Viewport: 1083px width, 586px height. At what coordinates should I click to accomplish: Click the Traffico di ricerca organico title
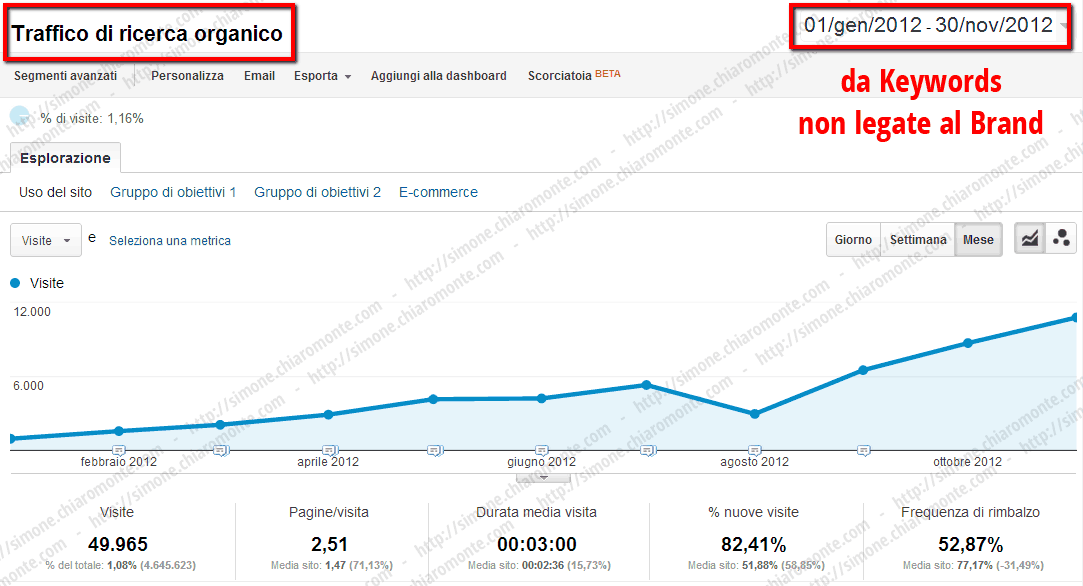147,33
